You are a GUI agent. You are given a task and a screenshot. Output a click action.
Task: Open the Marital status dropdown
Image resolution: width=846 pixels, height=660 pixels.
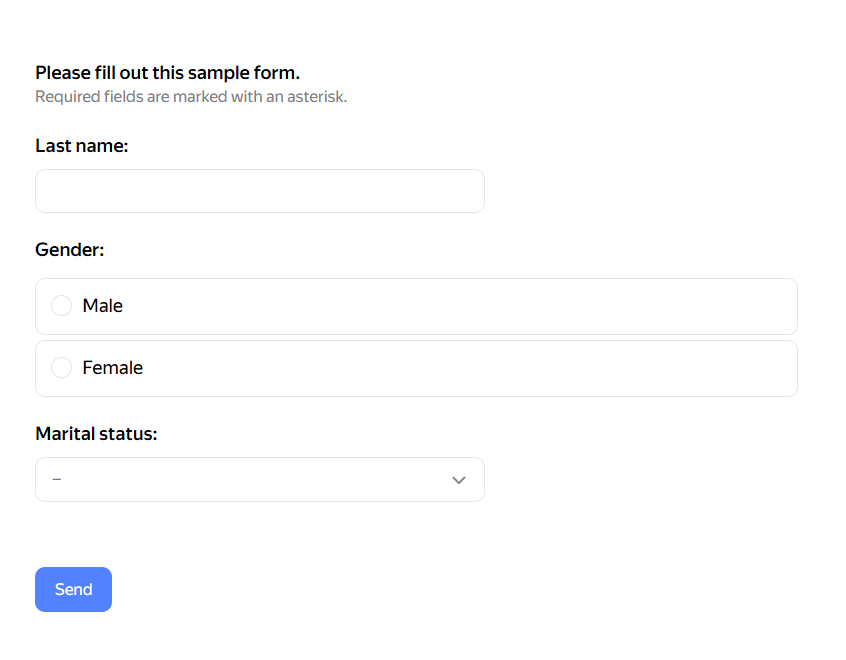point(259,480)
